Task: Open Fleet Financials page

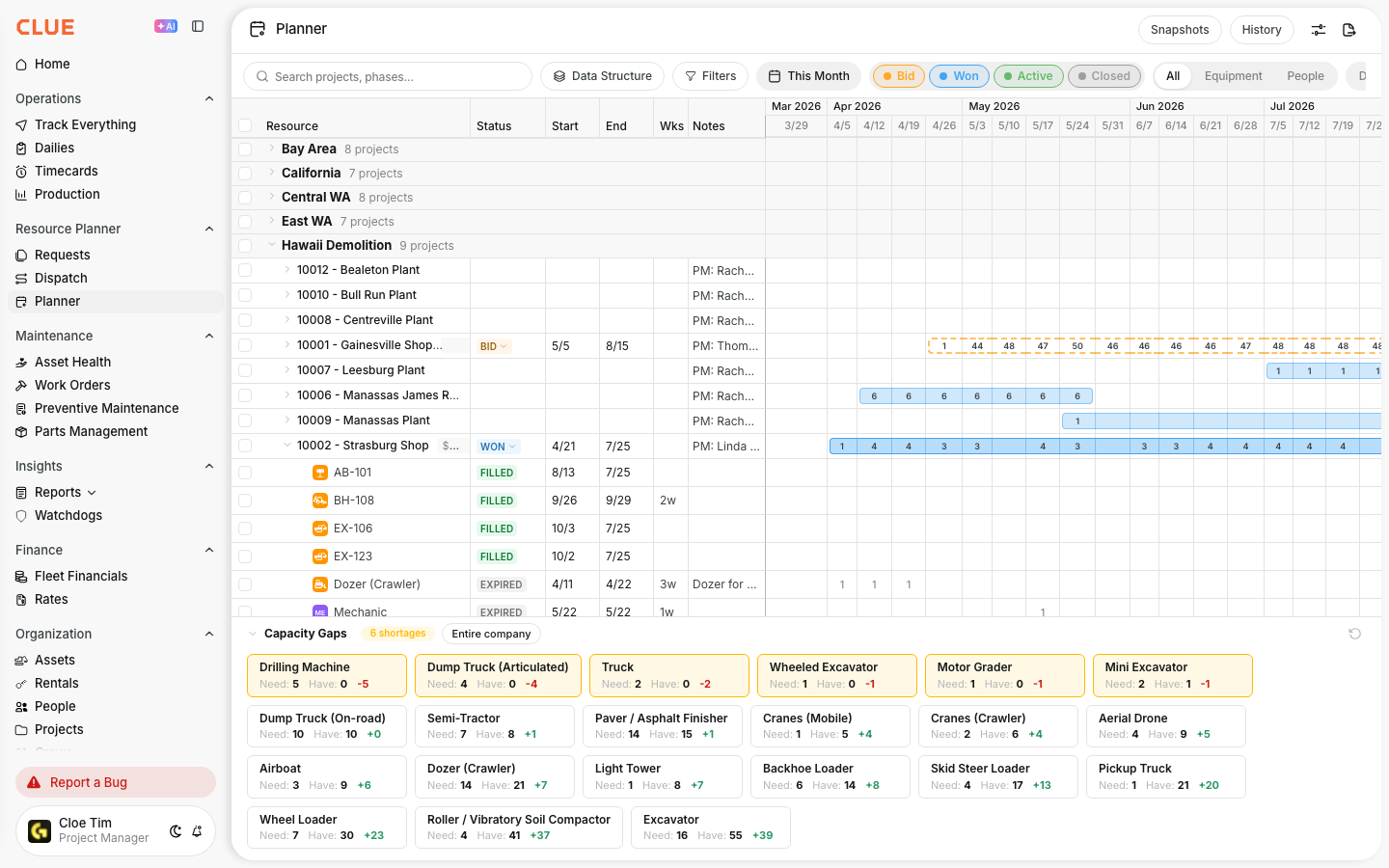Action: click(x=81, y=576)
